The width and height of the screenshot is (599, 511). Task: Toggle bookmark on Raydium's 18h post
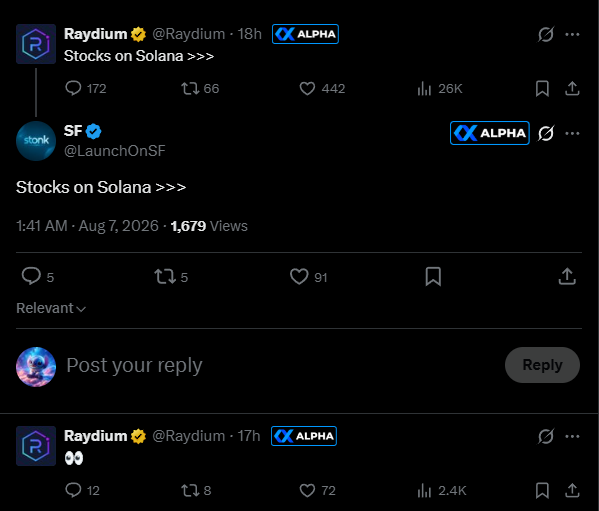(542, 88)
